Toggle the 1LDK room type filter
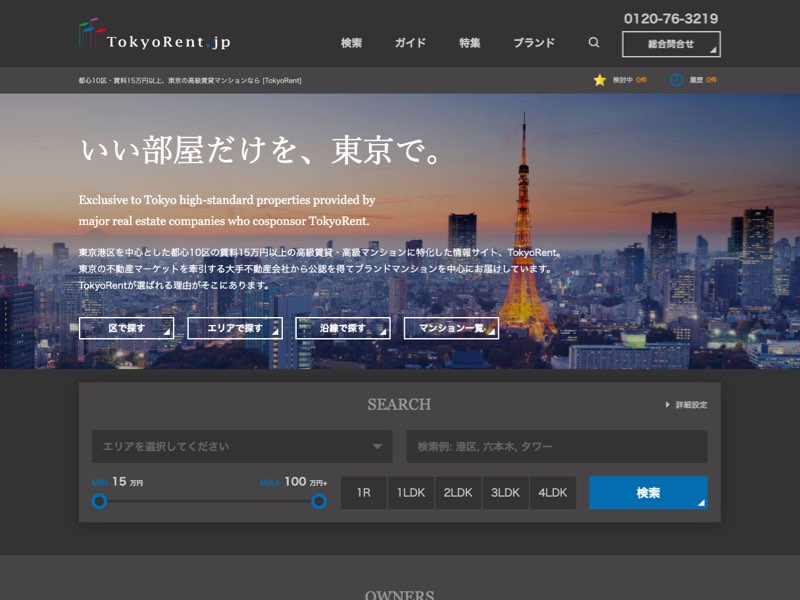Image resolution: width=800 pixels, height=600 pixels. [411, 493]
